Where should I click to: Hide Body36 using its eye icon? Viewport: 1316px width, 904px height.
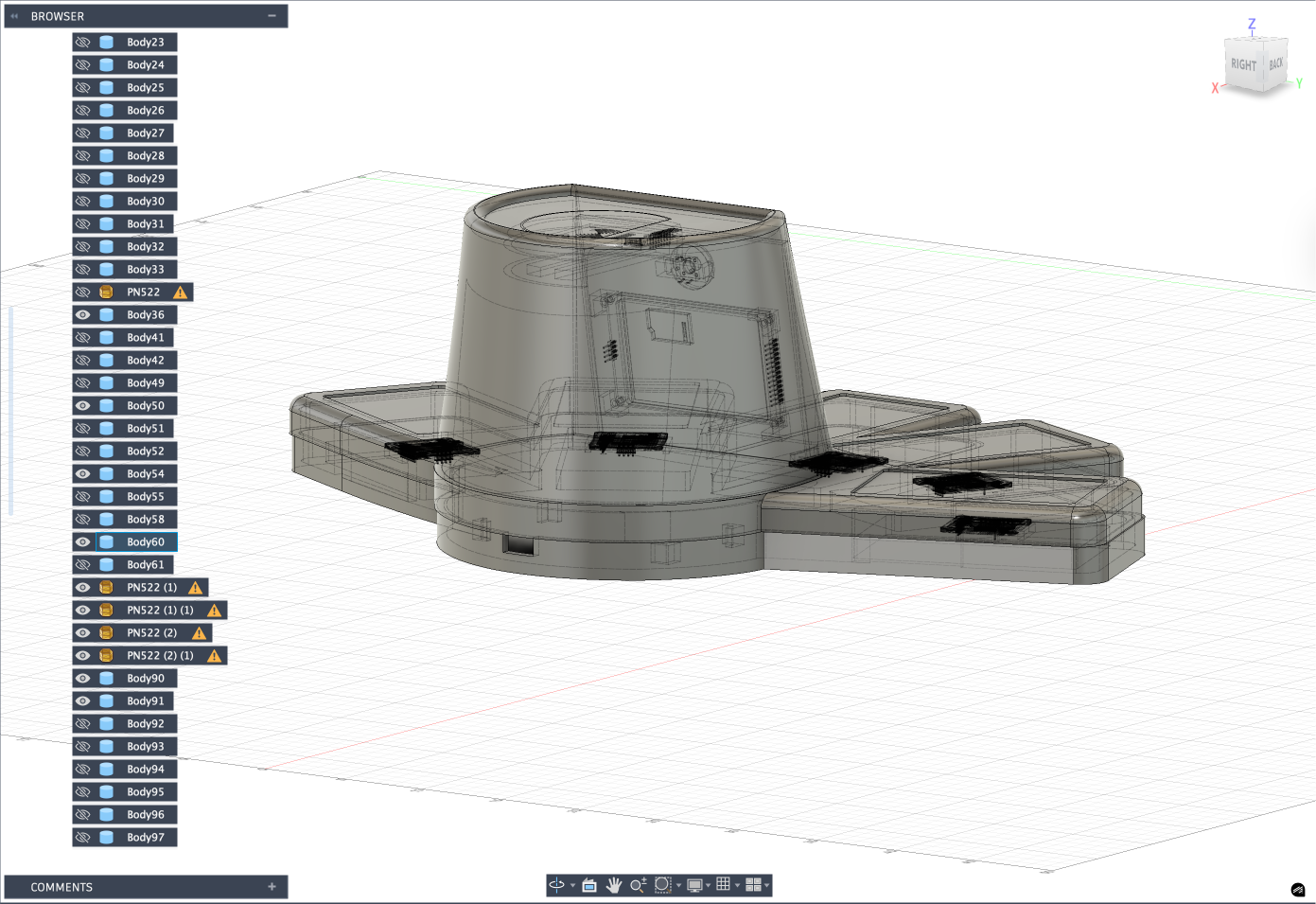pos(83,315)
